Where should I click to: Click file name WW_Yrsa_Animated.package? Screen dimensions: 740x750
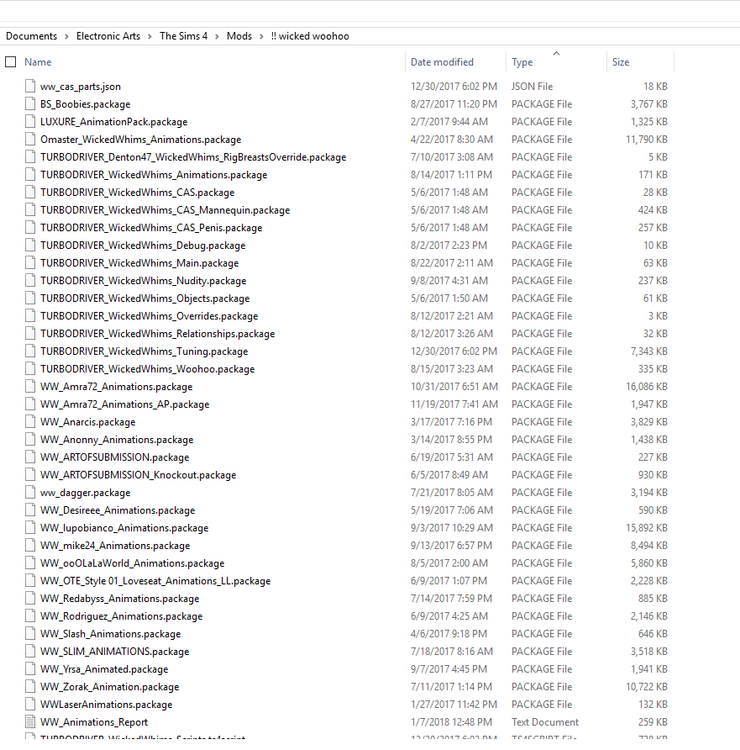[104, 669]
